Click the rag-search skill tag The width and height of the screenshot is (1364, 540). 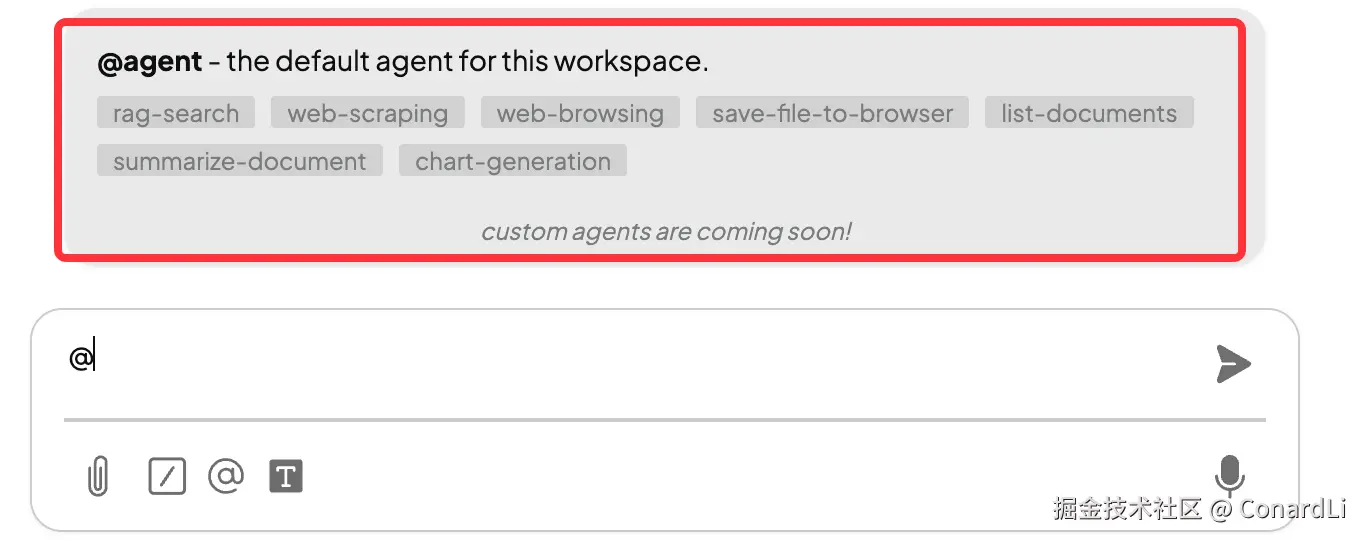point(176,113)
